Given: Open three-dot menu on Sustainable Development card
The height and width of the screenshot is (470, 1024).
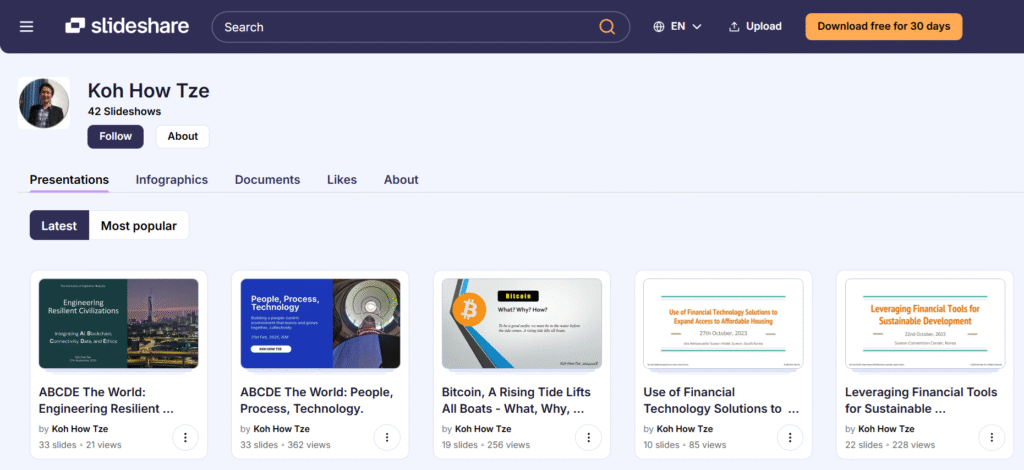Looking at the screenshot, I should tap(991, 437).
